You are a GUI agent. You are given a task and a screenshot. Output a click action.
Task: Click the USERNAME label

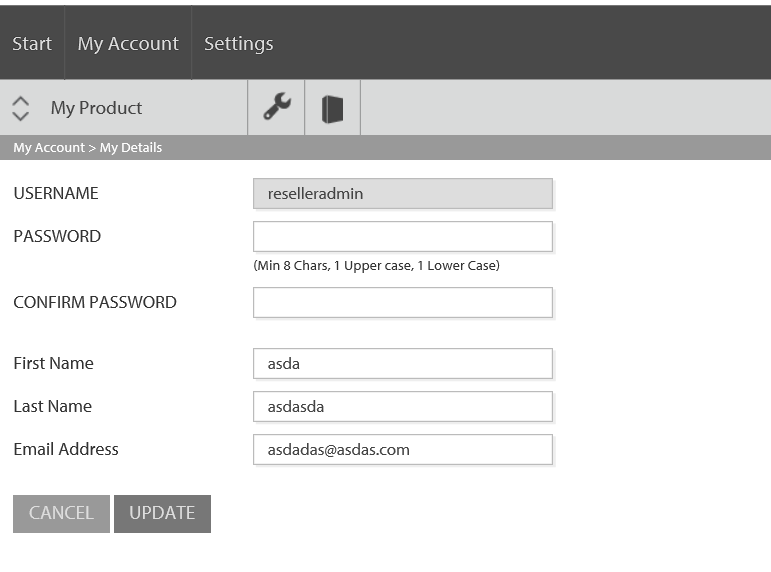tap(56, 193)
